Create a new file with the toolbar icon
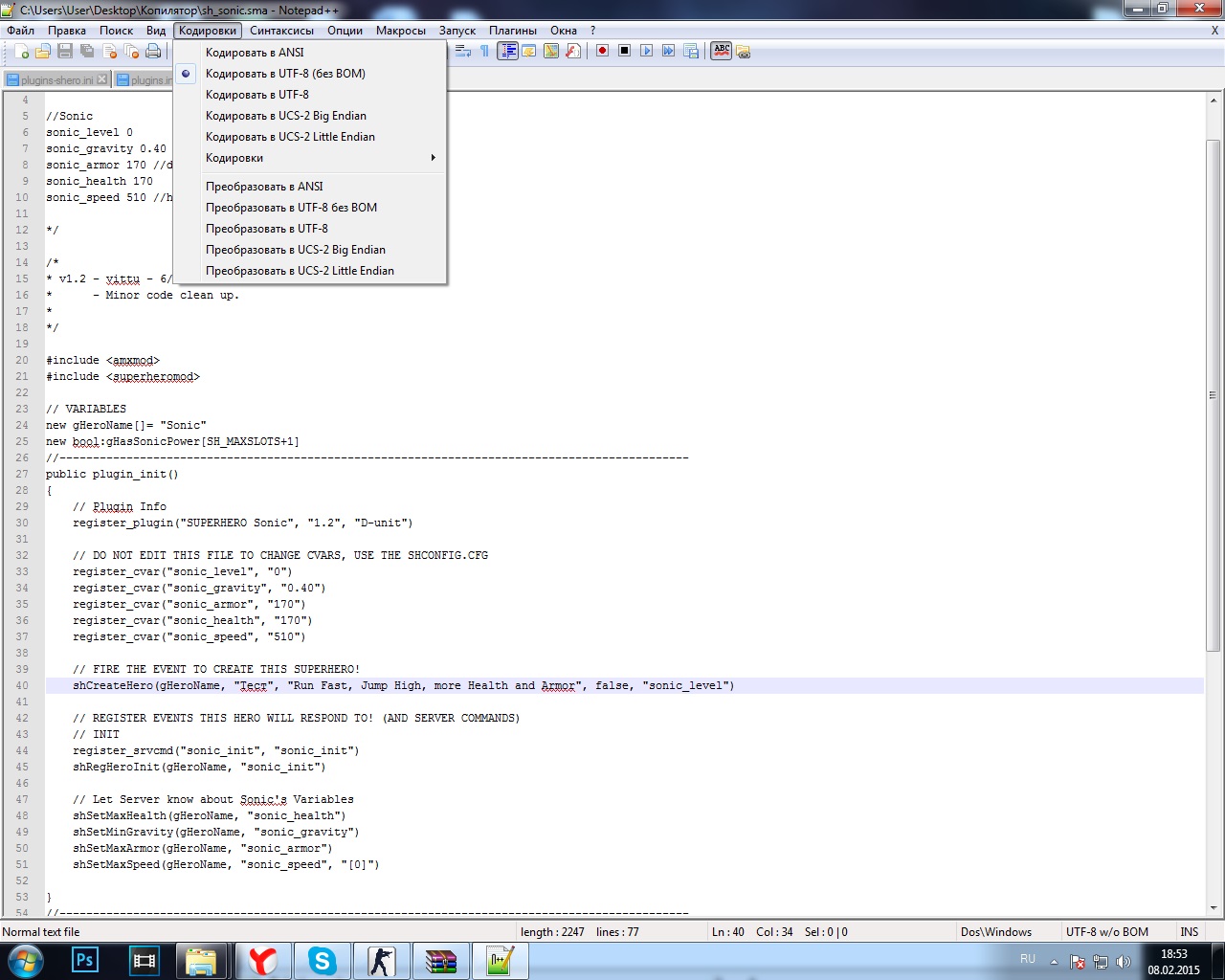This screenshot has width=1225, height=980. (21, 51)
